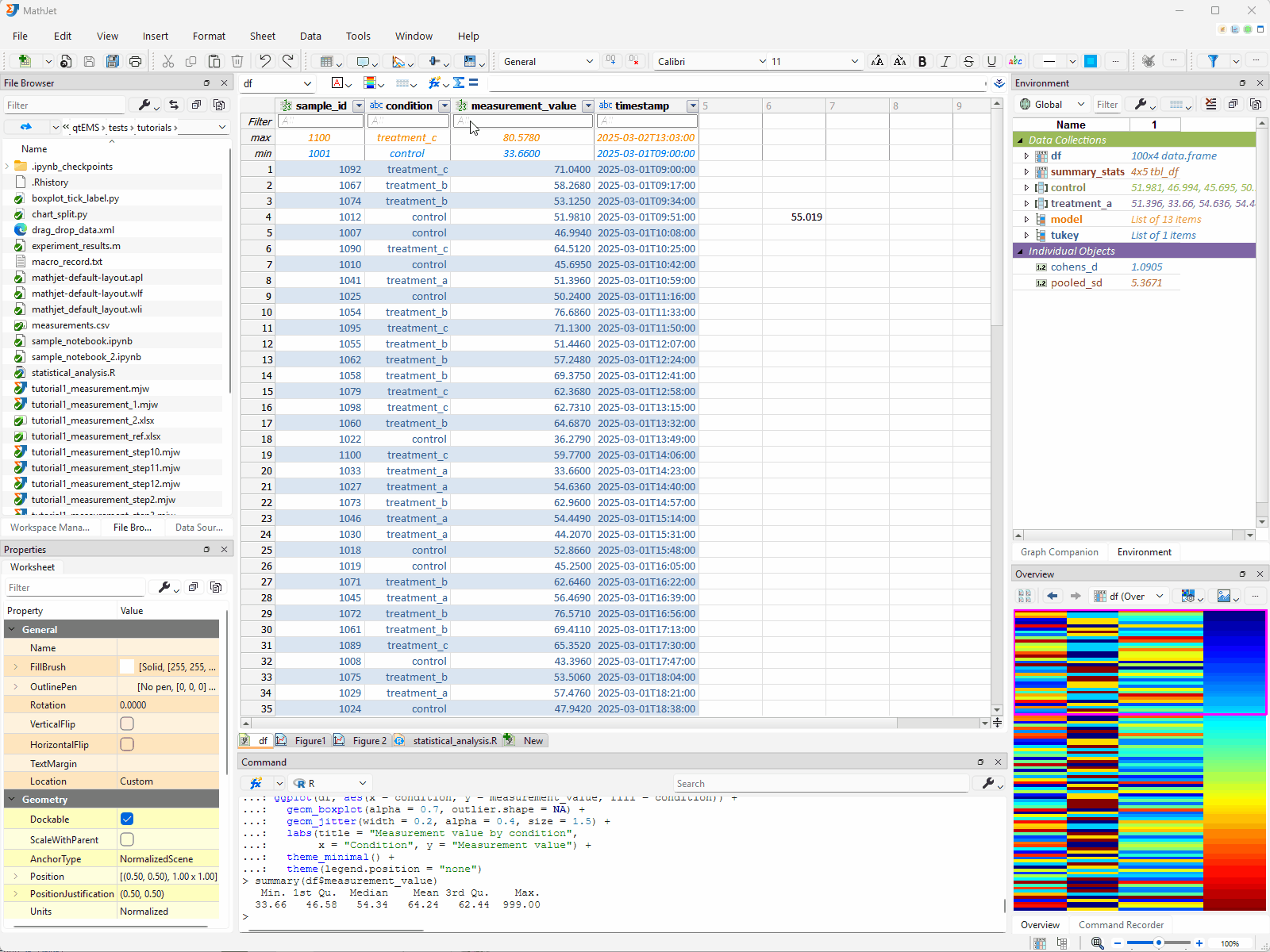The image size is (1270, 952).
Task: Enable the ScaleWithParent checkbox
Action: click(x=127, y=839)
